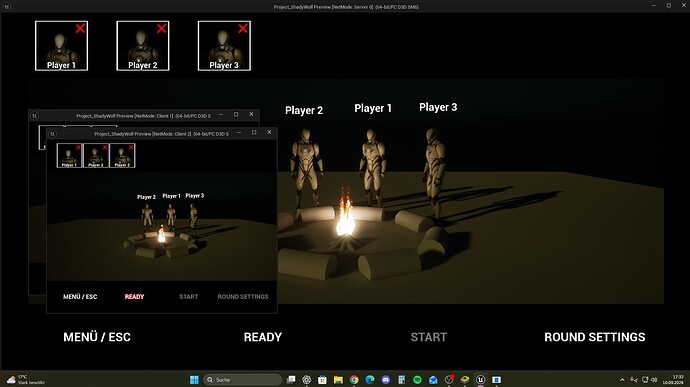690x387 pixels.
Task: Launch Google Chrome from the taskbar
Action: click(354, 380)
